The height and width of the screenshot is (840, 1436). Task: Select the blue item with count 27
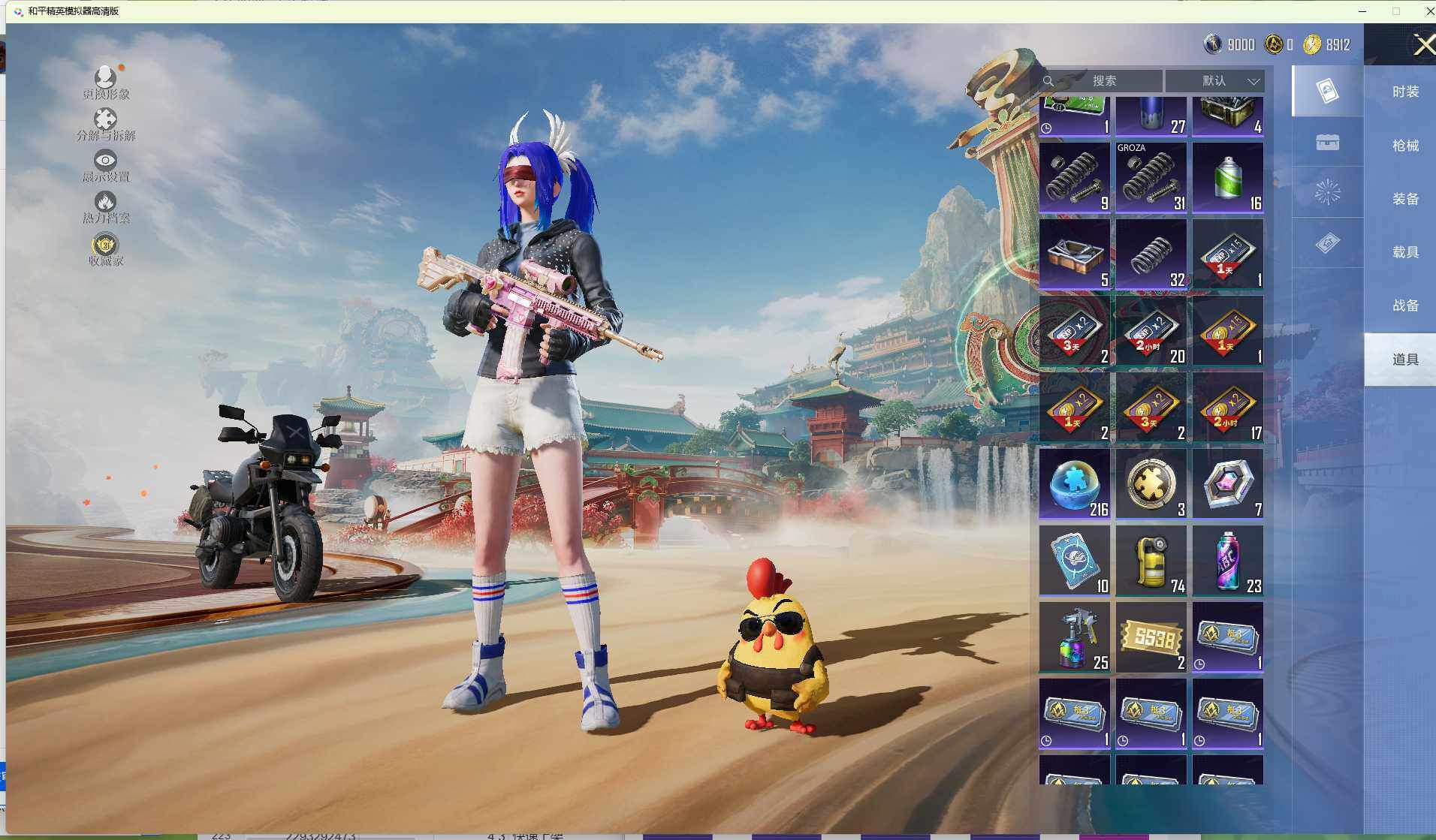pos(1151,116)
